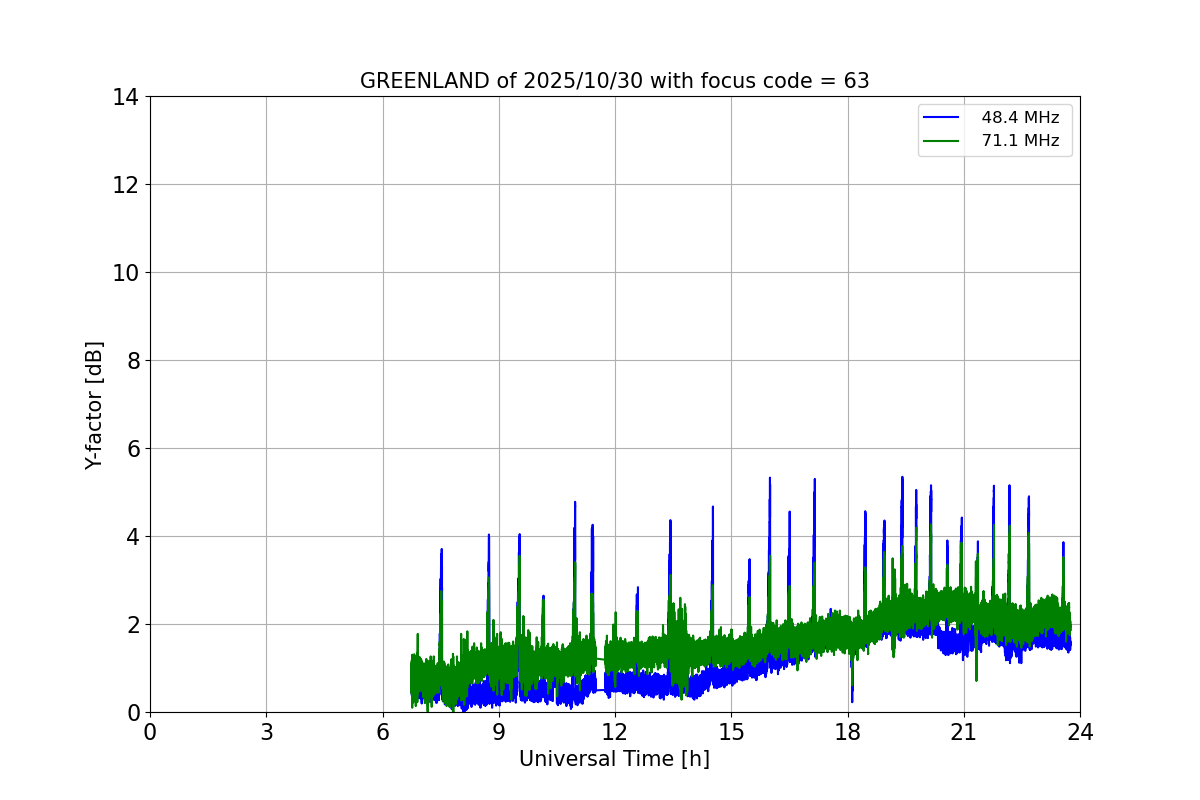Click x-axis tick label 24

(1080, 732)
